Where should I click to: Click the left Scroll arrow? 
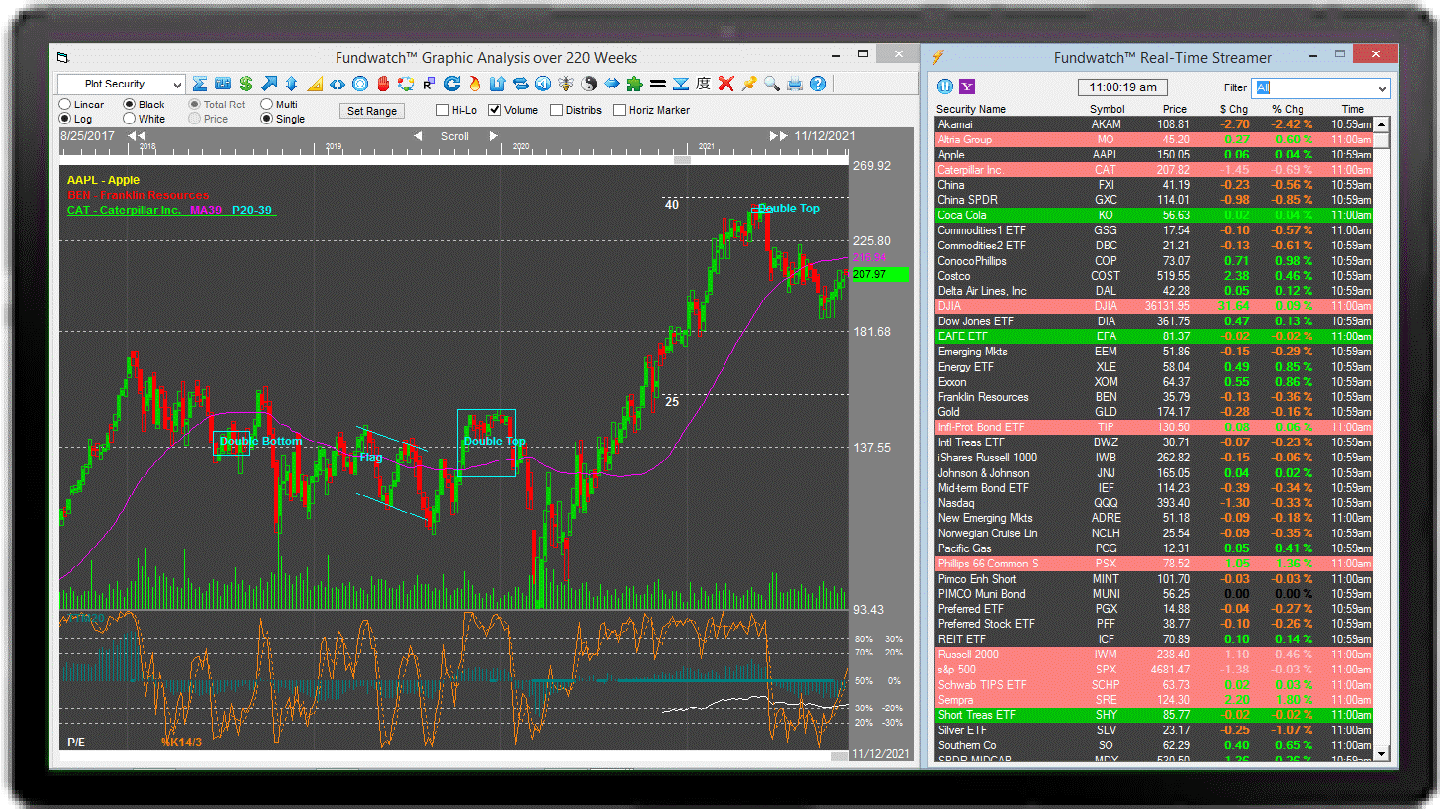click(418, 136)
